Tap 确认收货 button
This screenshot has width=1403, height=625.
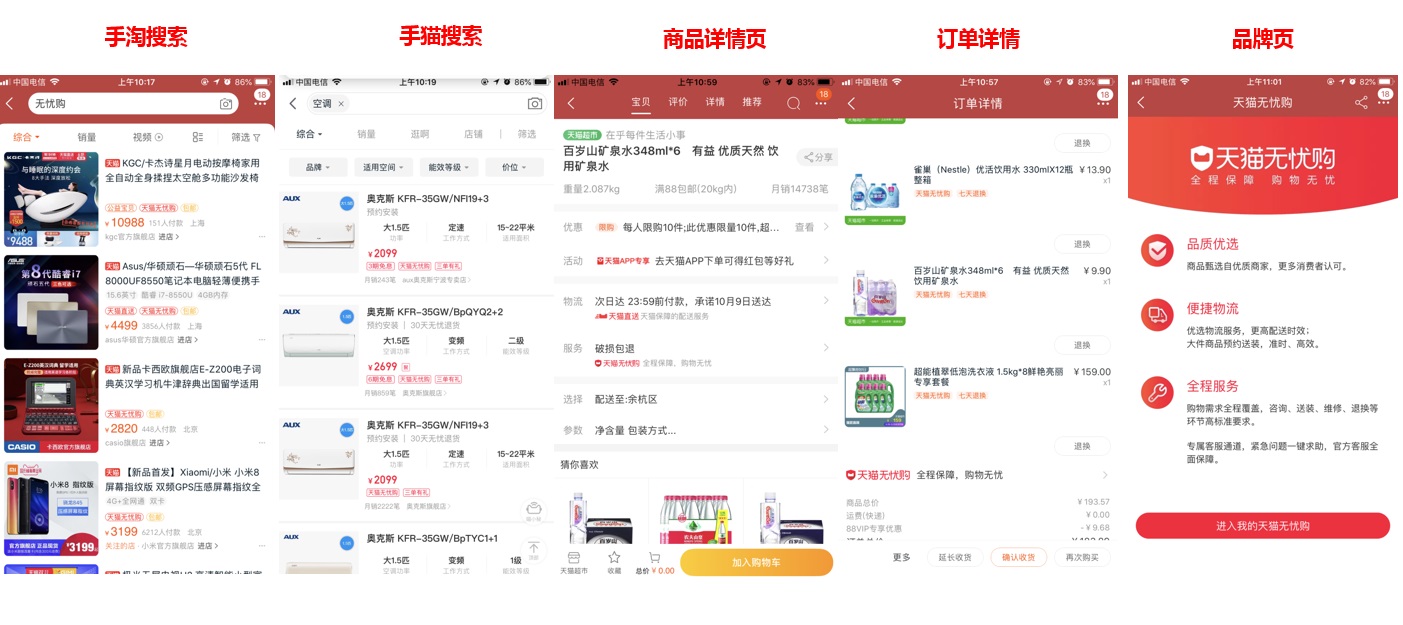pyautogui.click(x=1019, y=557)
